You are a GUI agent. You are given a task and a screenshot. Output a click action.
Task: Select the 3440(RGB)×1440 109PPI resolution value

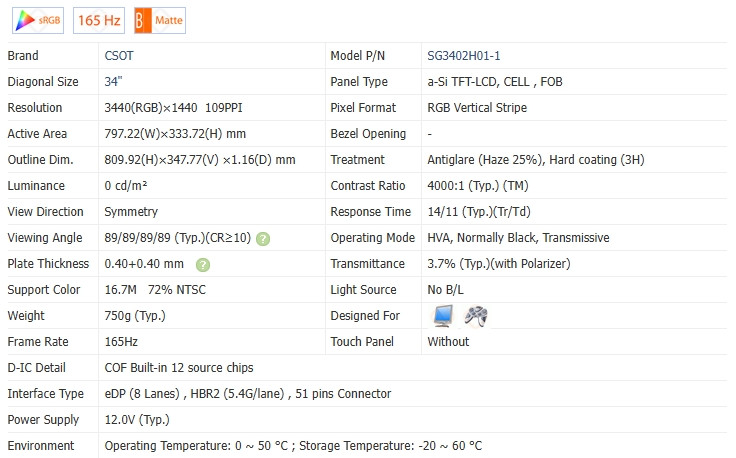click(173, 108)
